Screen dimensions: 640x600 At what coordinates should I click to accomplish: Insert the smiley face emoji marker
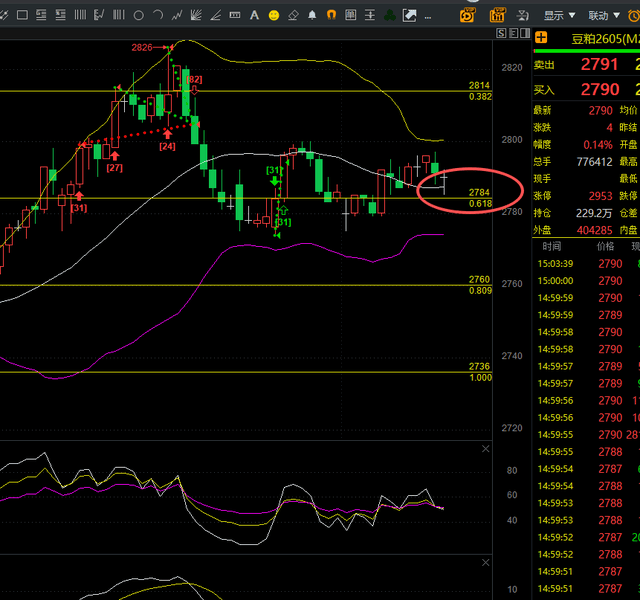(273, 15)
